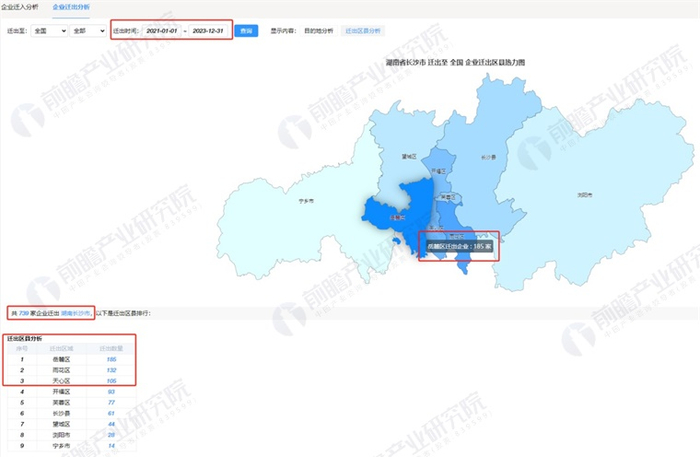The height and width of the screenshot is (457, 700).
Task: Open the count link 132
Action: [x=111, y=370]
